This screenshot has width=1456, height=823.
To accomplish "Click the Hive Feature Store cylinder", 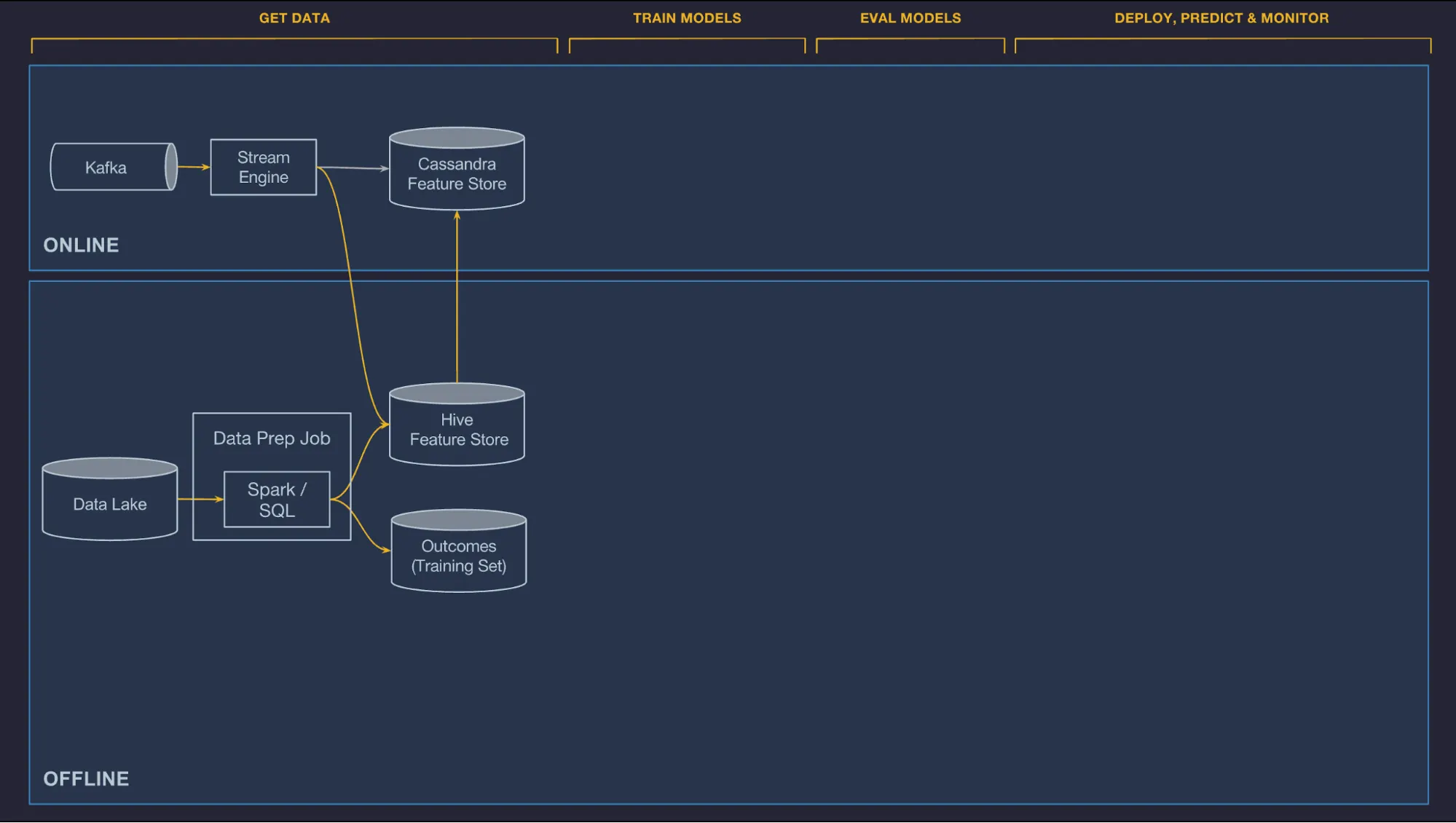I will pyautogui.click(x=457, y=430).
